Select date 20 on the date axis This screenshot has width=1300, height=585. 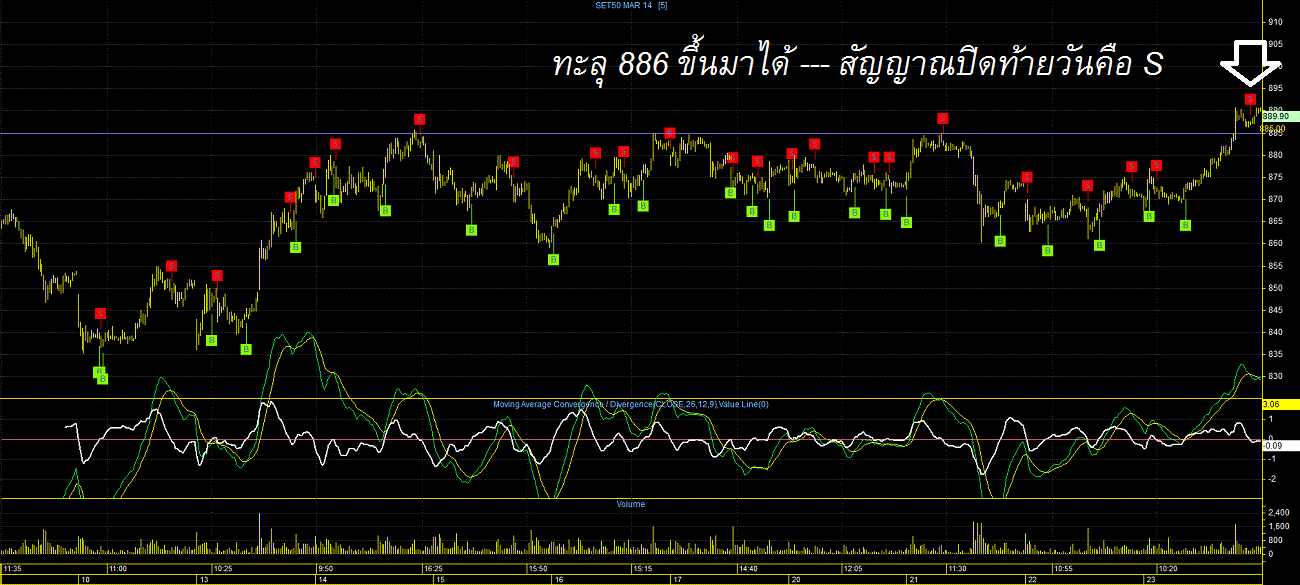click(795, 579)
